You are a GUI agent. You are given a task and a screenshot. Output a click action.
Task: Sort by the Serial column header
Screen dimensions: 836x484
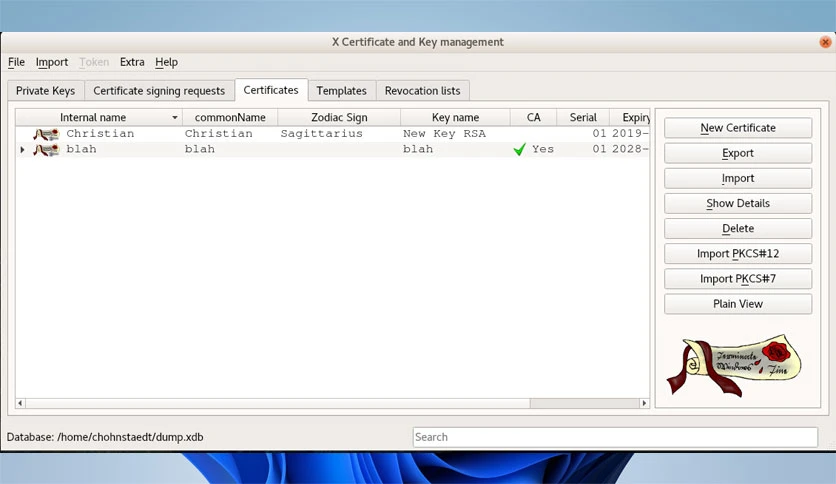click(x=583, y=117)
